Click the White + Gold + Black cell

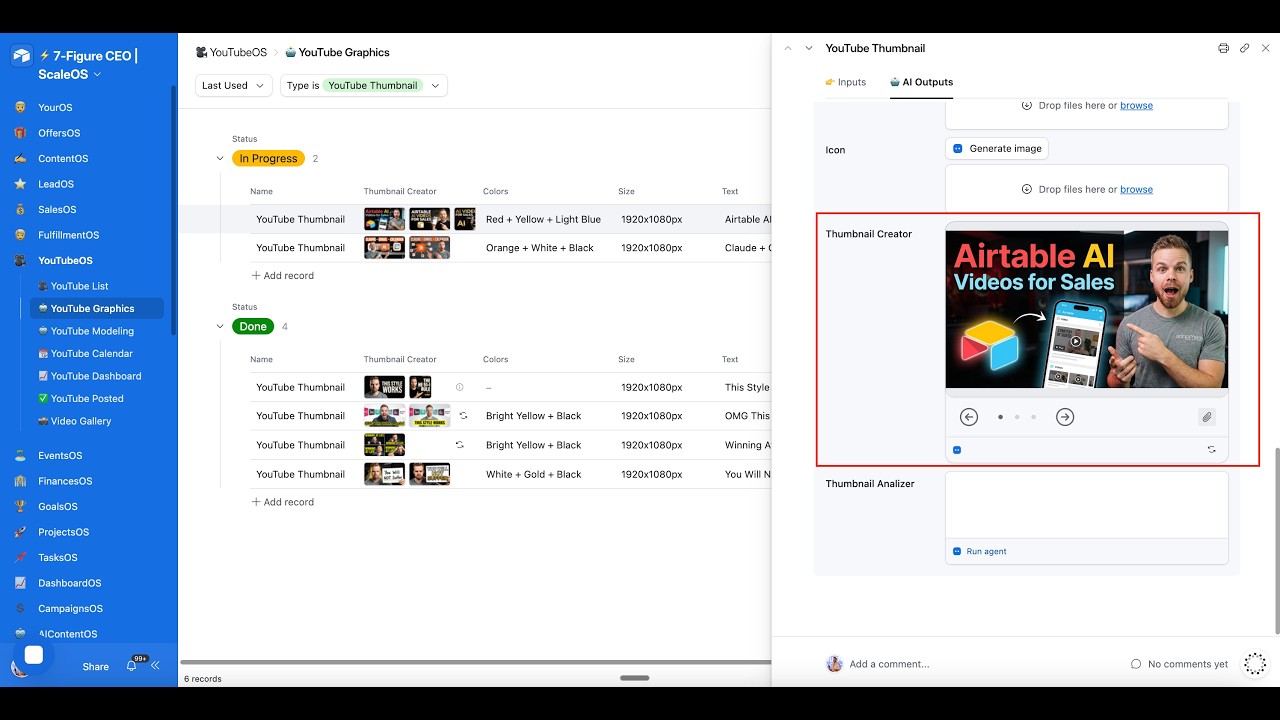[x=533, y=474]
